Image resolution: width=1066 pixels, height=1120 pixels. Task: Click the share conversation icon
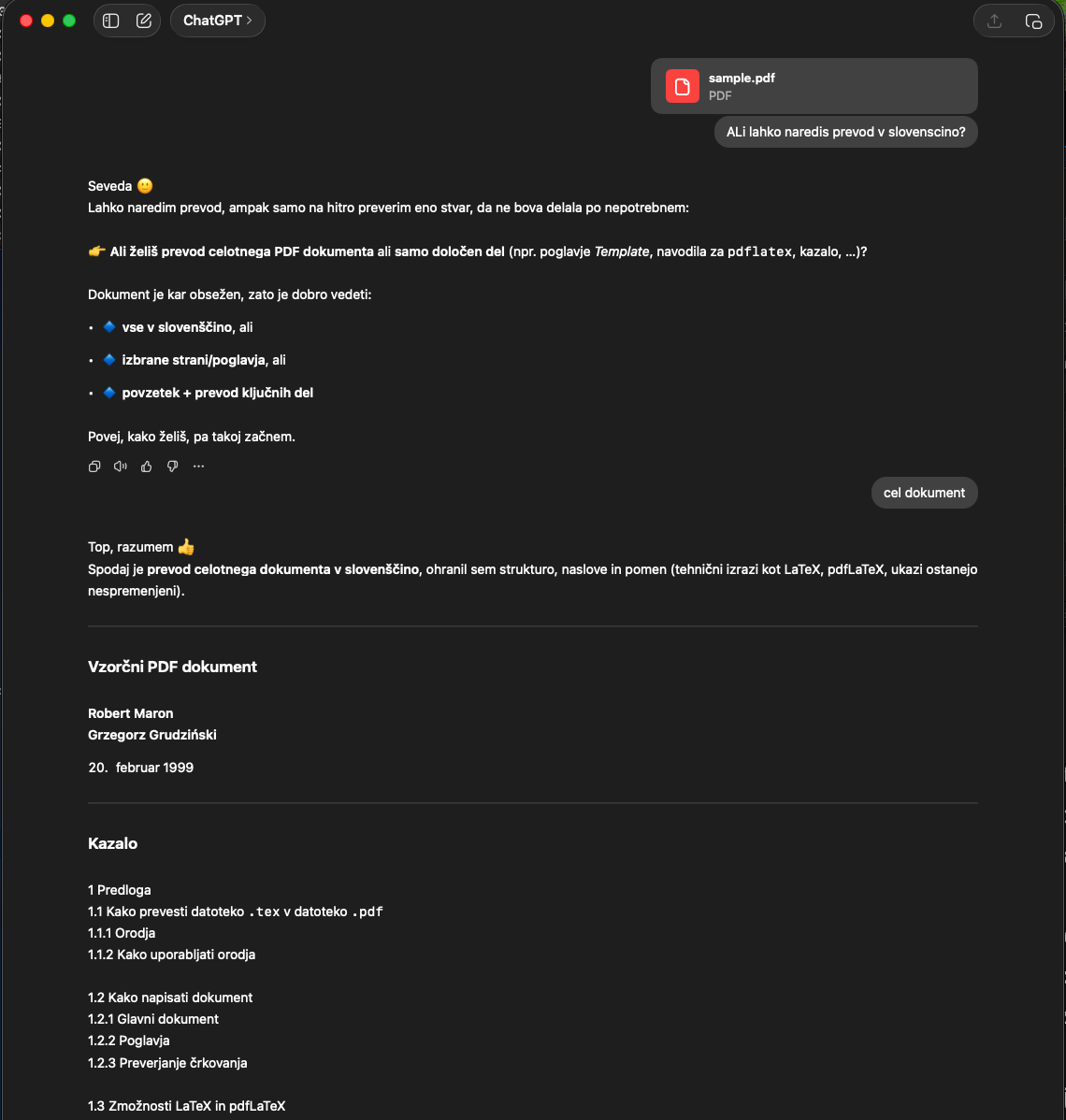[994, 21]
